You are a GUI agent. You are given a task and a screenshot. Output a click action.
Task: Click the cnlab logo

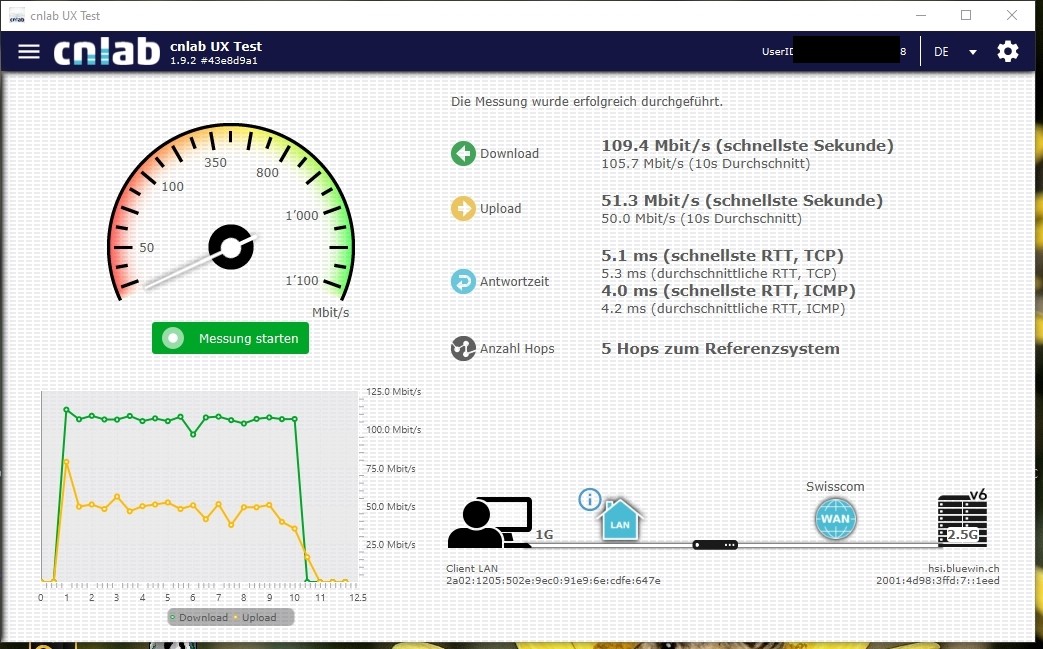[x=106, y=52]
